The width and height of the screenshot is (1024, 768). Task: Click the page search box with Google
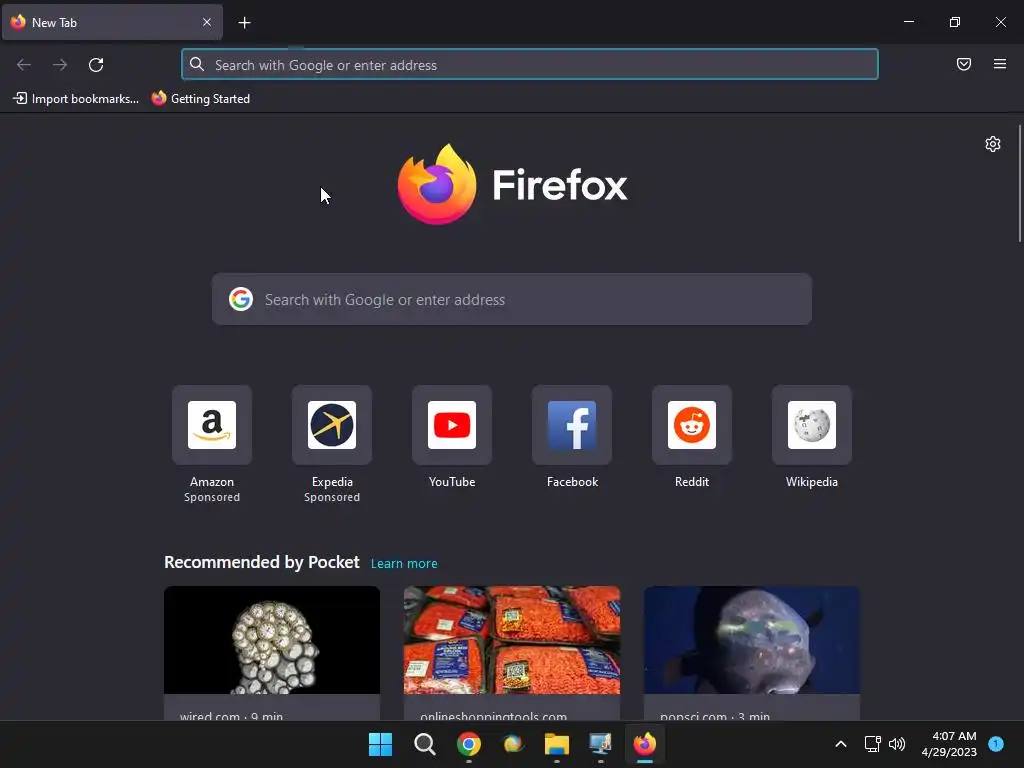[511, 300]
